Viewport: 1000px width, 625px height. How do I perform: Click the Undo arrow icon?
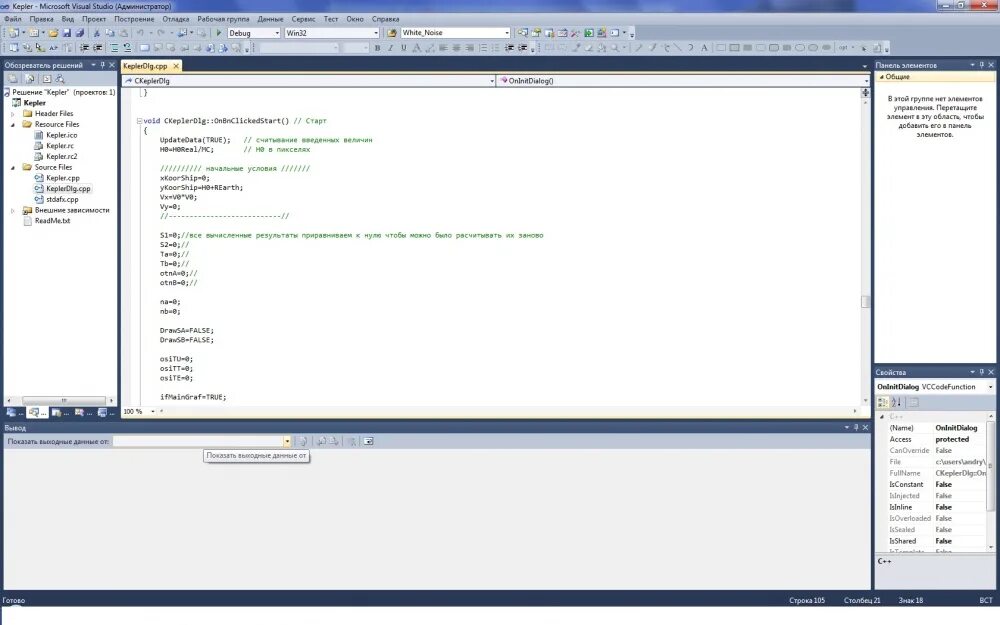tap(140, 33)
